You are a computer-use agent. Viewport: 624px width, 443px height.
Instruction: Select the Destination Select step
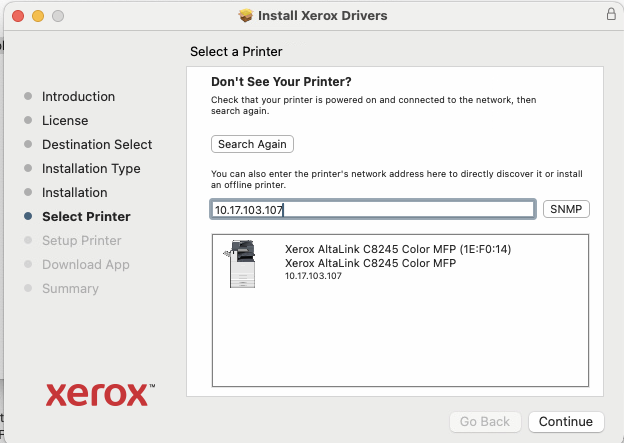(x=97, y=144)
